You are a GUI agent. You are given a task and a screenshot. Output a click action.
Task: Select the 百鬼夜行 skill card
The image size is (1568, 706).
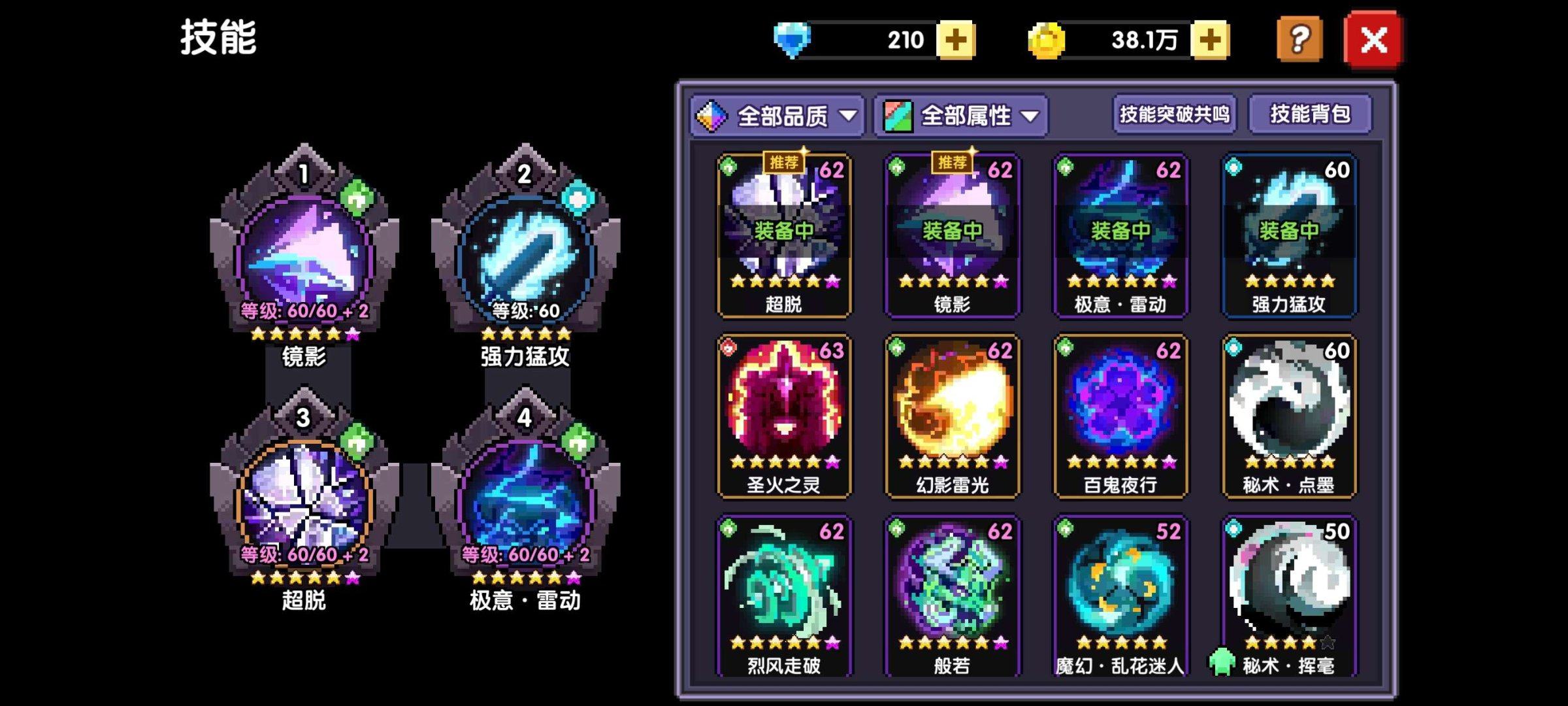click(x=1120, y=416)
